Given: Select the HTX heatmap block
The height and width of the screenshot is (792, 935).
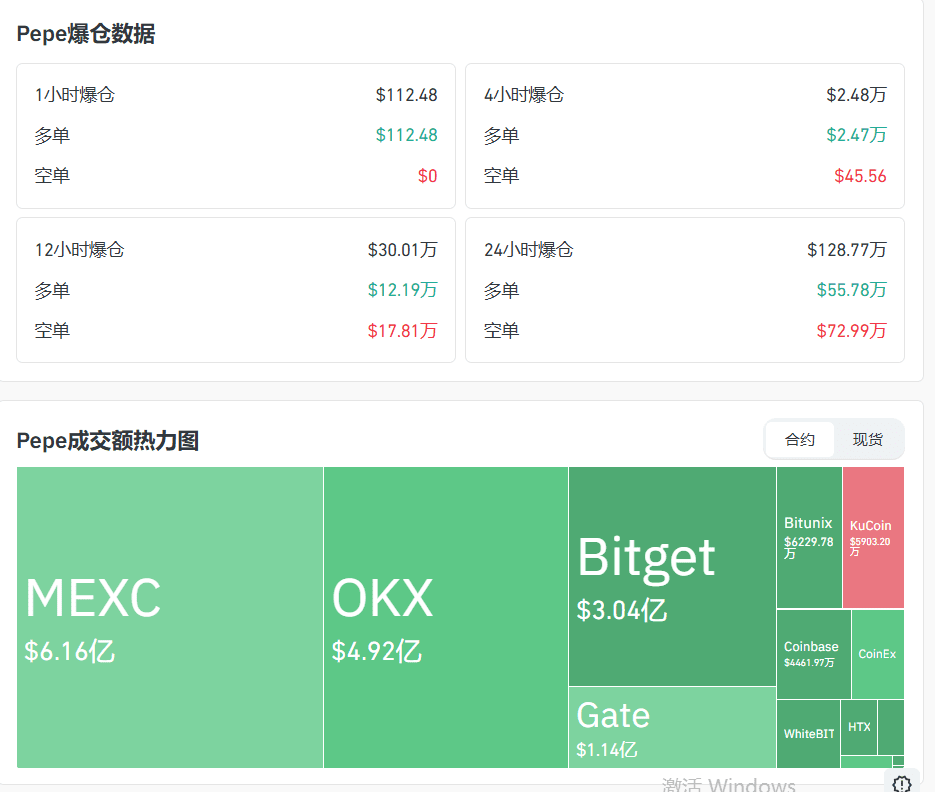Looking at the screenshot, I should point(859,728).
